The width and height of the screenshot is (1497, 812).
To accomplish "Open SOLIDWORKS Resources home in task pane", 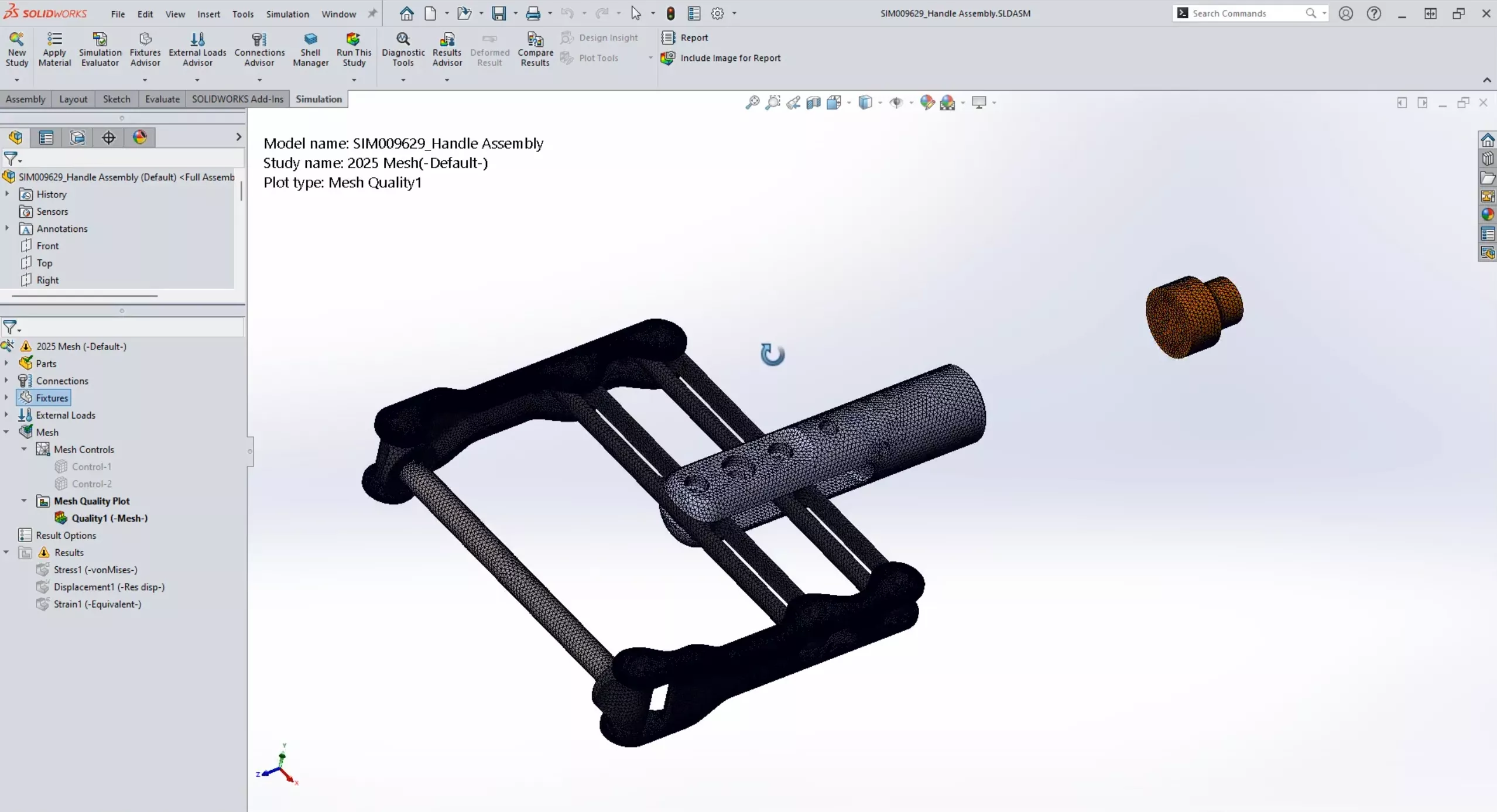I will click(x=1488, y=140).
